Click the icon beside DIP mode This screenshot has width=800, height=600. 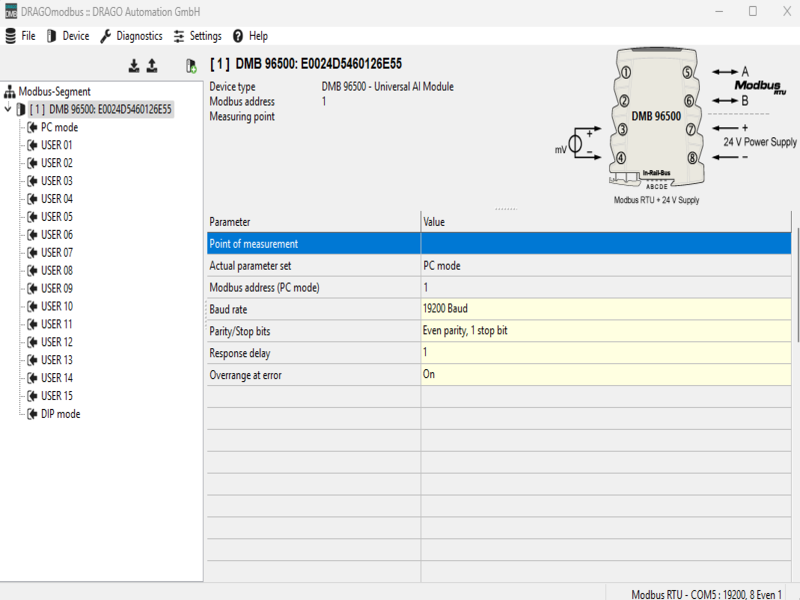click(x=32, y=414)
